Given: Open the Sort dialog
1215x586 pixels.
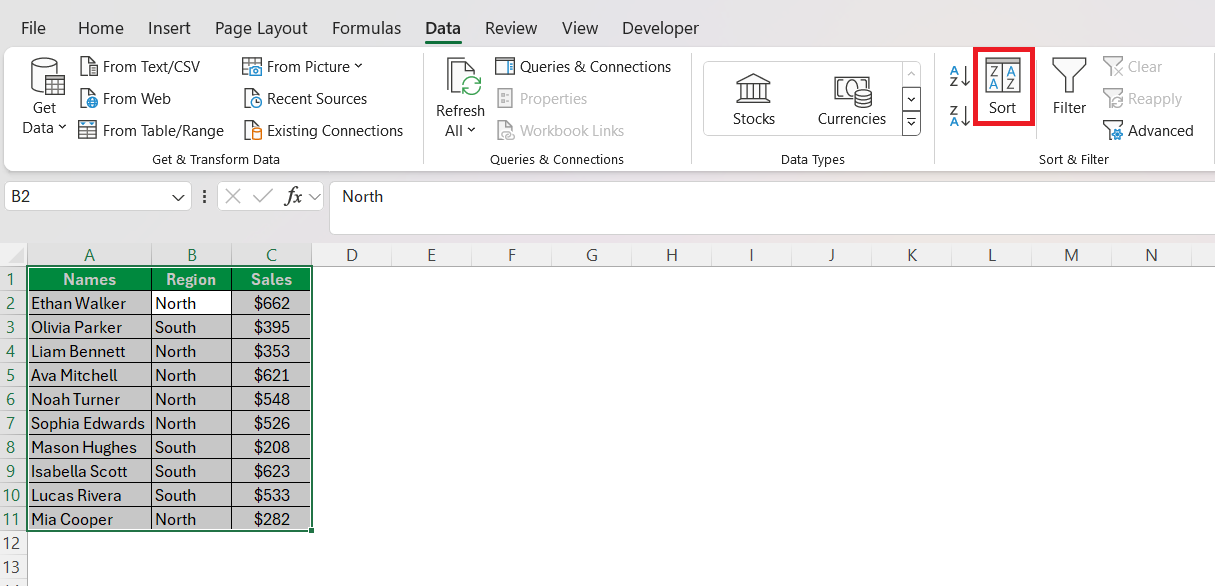Looking at the screenshot, I should (1003, 87).
